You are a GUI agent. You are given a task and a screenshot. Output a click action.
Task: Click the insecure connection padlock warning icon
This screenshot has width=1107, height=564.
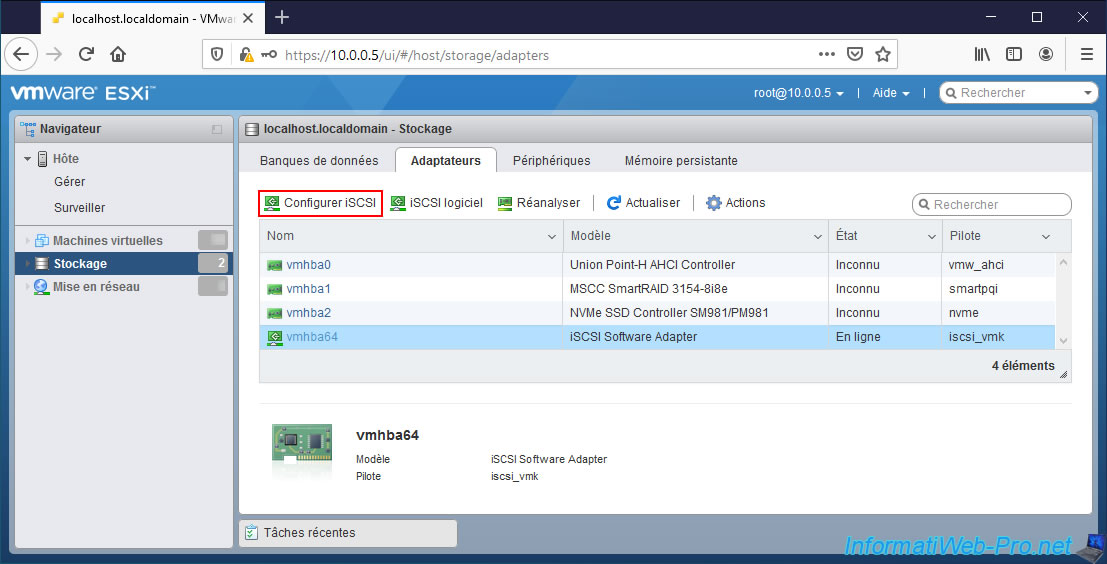(246, 54)
